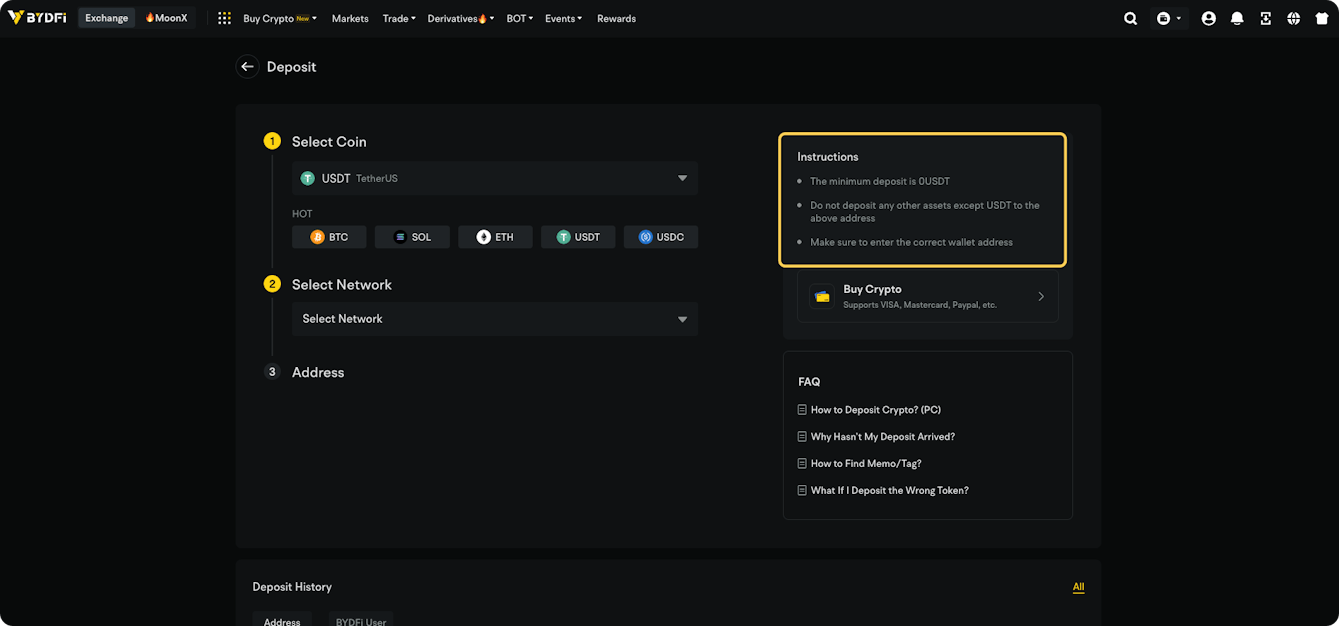Choose the SOL hot coin chip
The width and height of the screenshot is (1339, 626).
click(x=412, y=237)
